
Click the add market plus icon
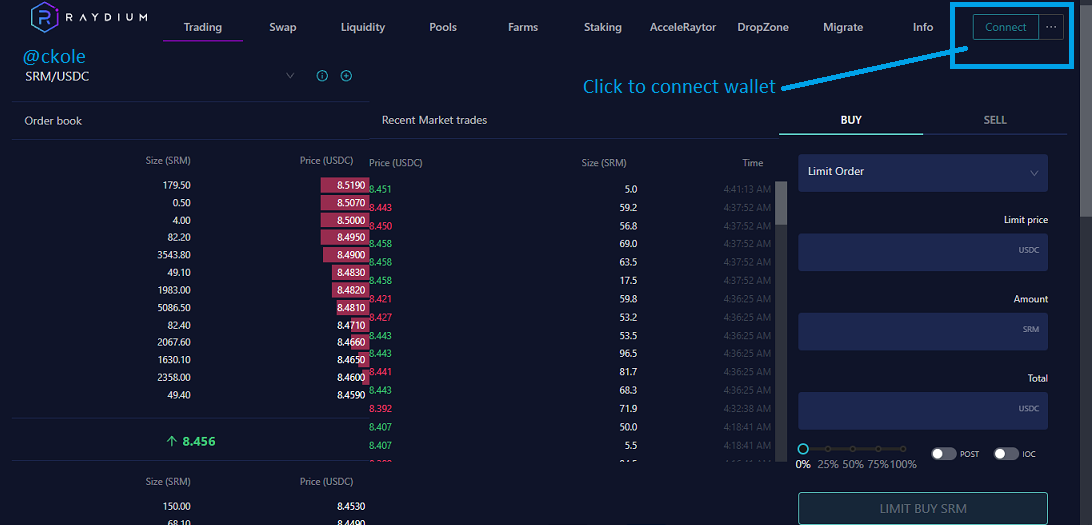[346, 76]
